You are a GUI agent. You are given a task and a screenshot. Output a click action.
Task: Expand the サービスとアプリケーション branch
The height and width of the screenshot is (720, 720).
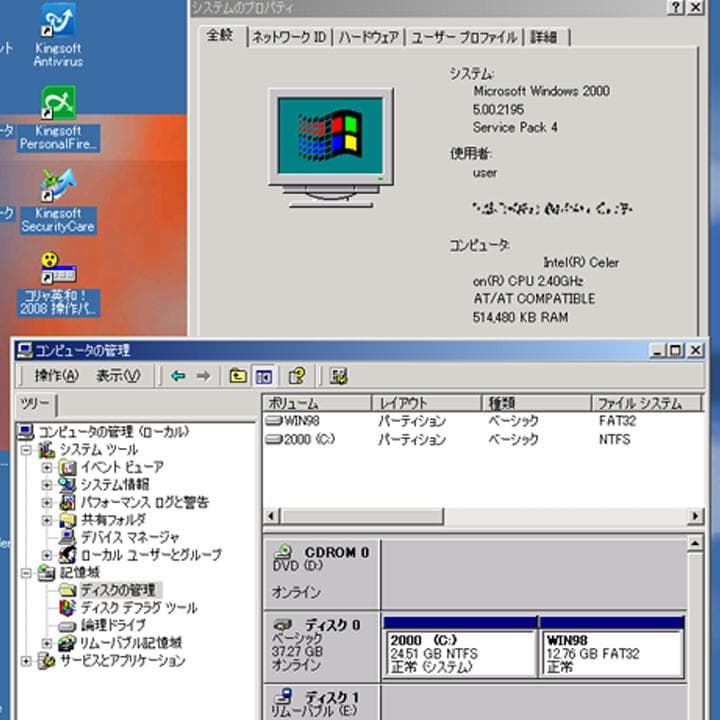tap(26, 661)
